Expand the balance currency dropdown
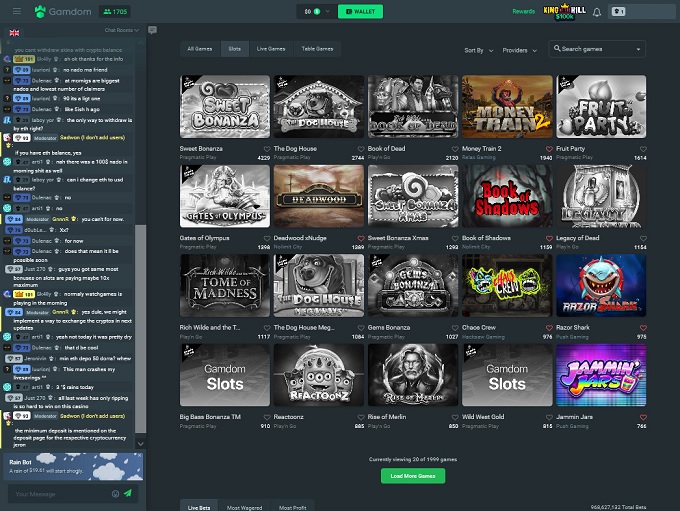 pyautogui.click(x=327, y=11)
